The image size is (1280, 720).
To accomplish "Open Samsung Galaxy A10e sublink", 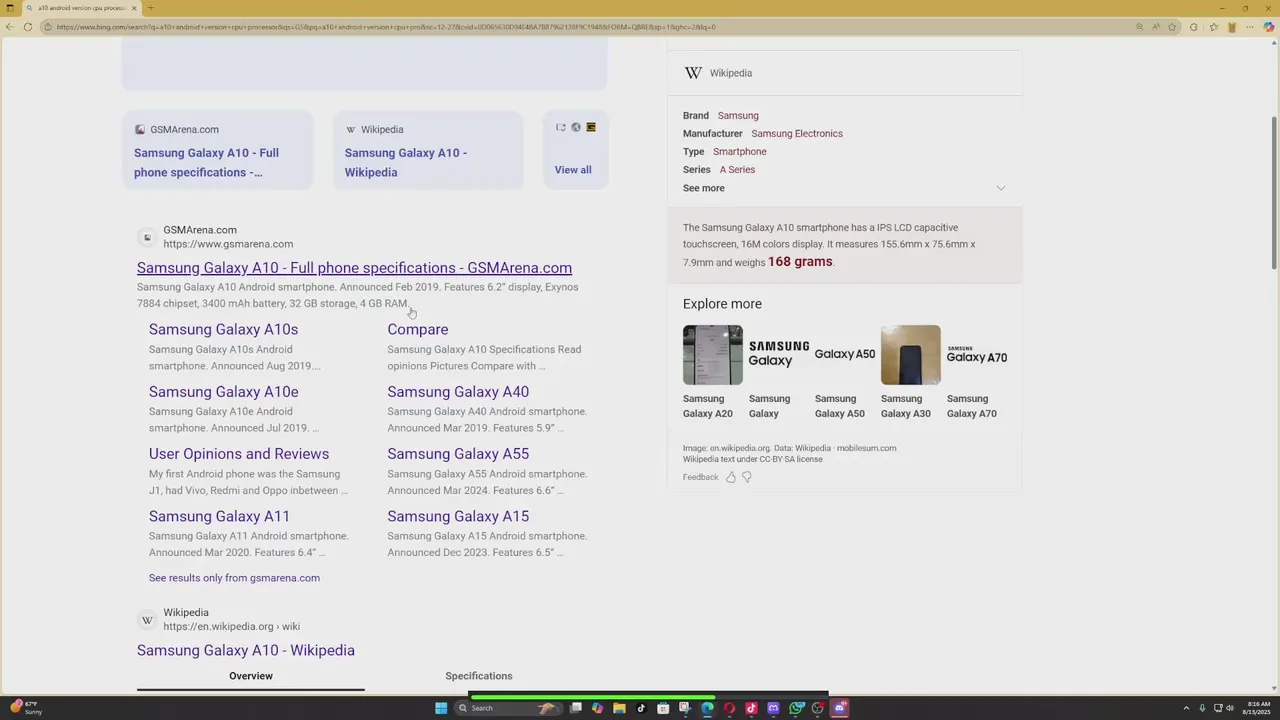I will tap(223, 392).
